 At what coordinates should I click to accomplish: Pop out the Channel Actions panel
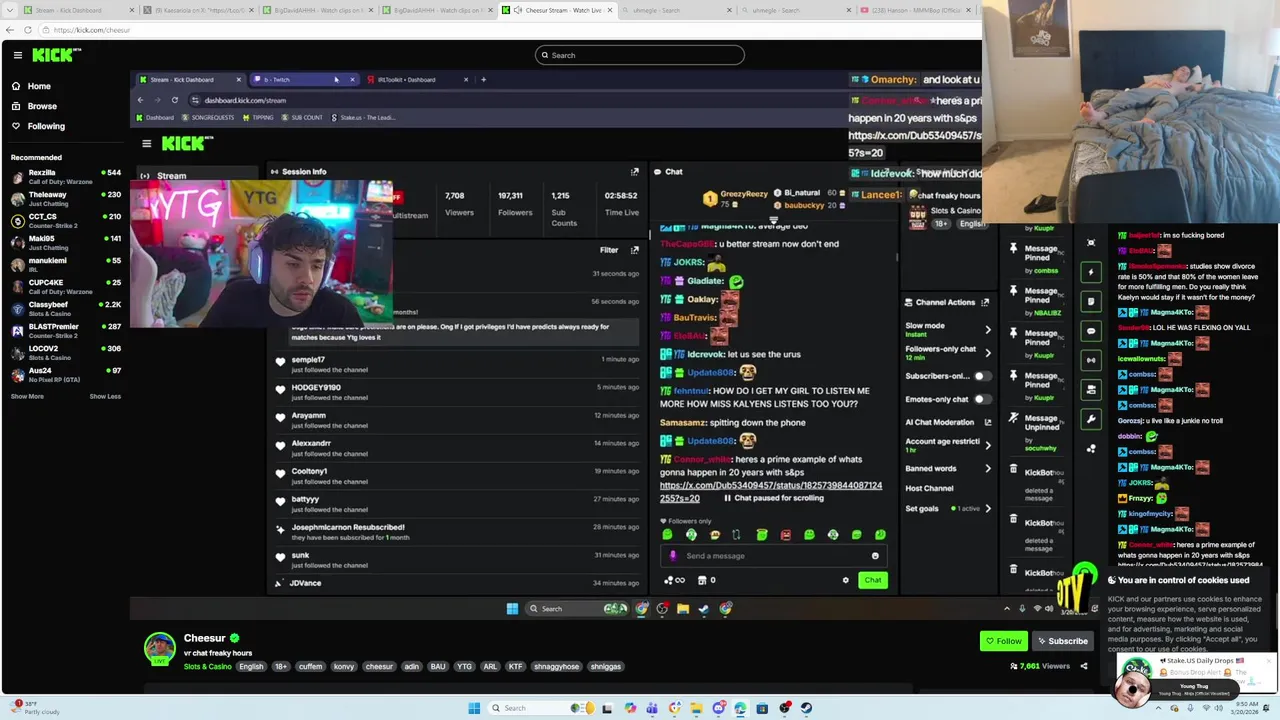[x=985, y=302]
